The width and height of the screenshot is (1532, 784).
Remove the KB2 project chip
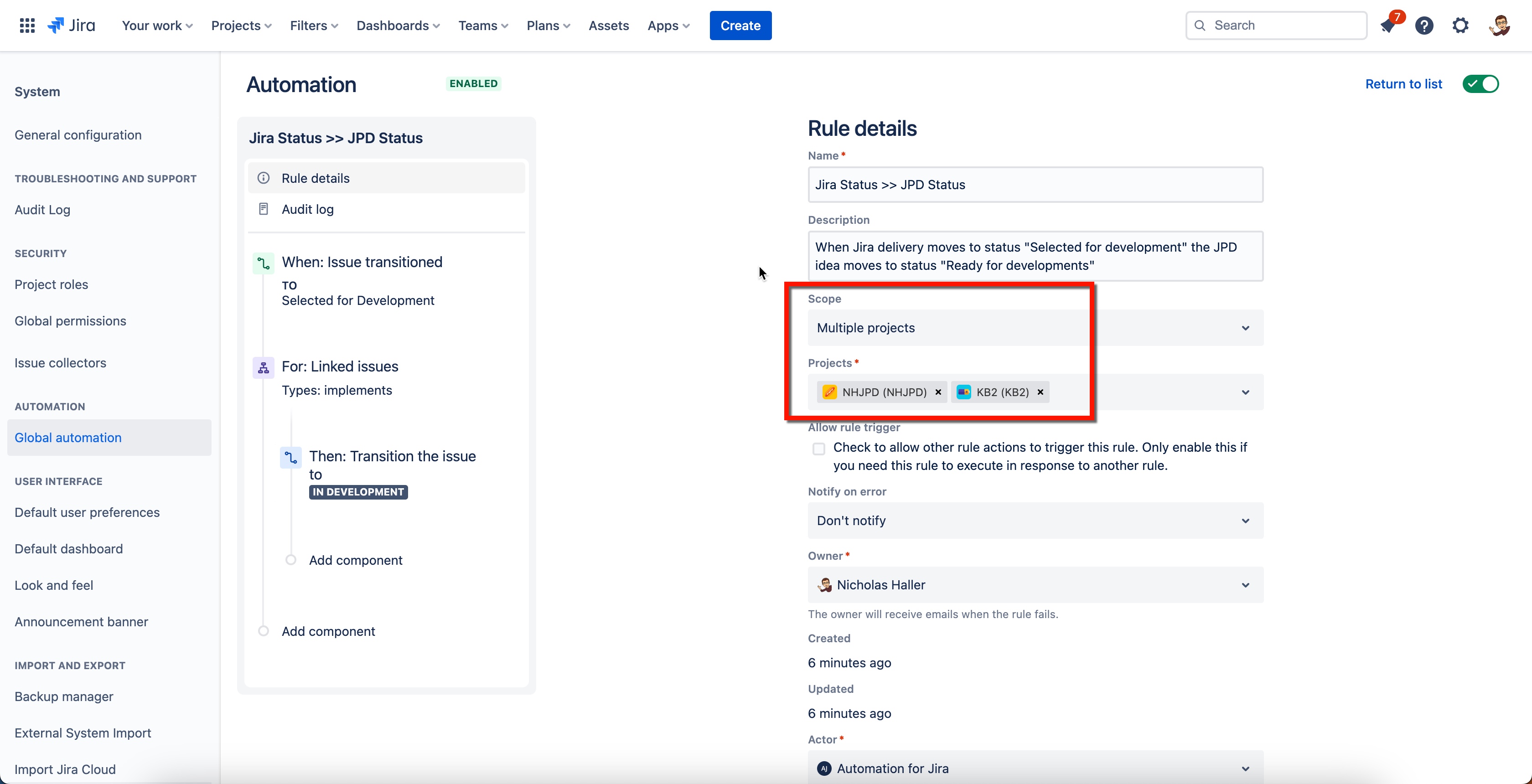click(1041, 392)
